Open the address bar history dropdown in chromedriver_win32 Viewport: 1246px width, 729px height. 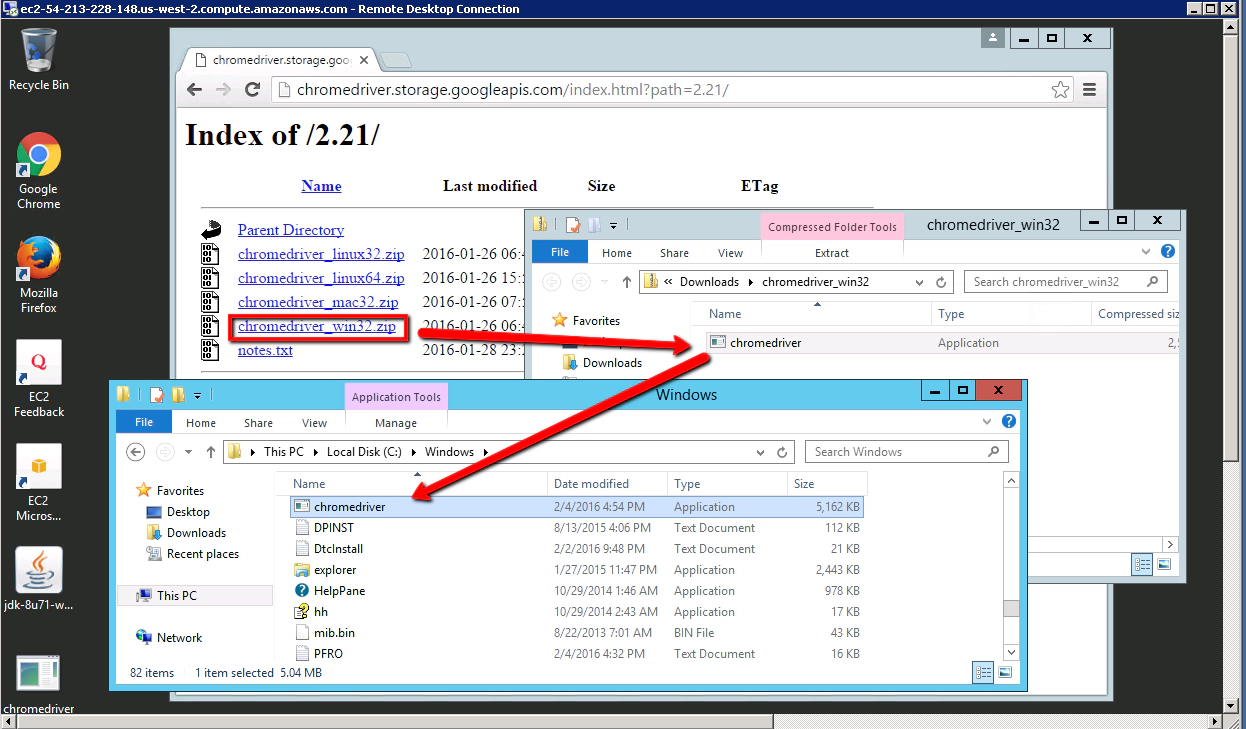tap(918, 281)
